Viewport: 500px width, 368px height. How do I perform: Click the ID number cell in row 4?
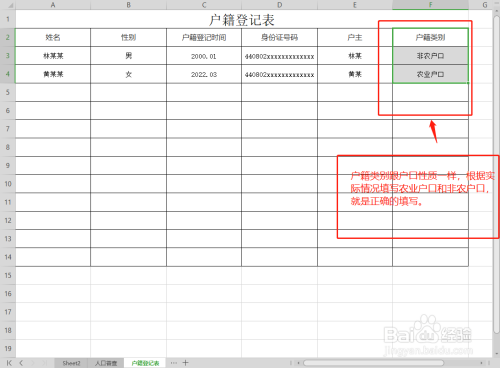(x=279, y=74)
